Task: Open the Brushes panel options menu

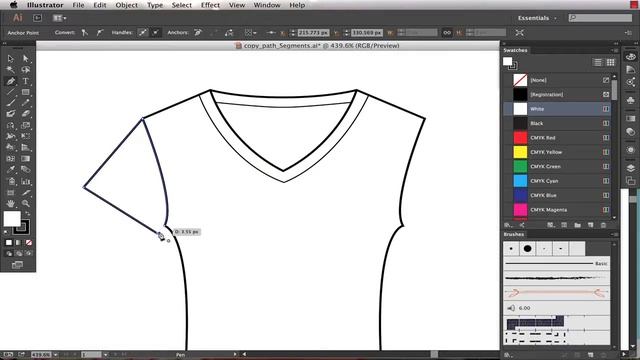Action: (615, 234)
